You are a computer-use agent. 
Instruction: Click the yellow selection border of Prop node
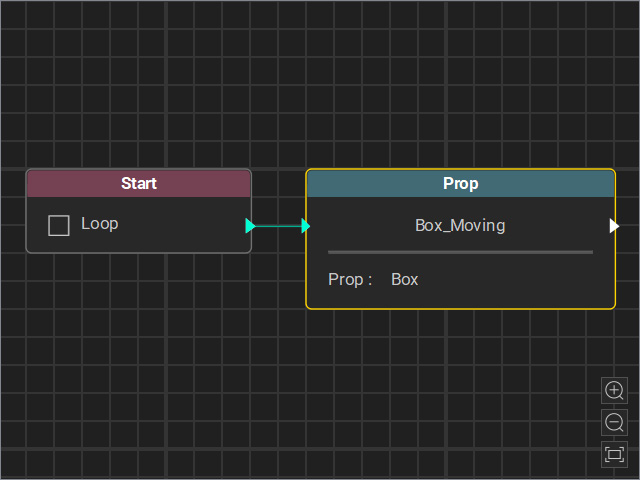460,309
